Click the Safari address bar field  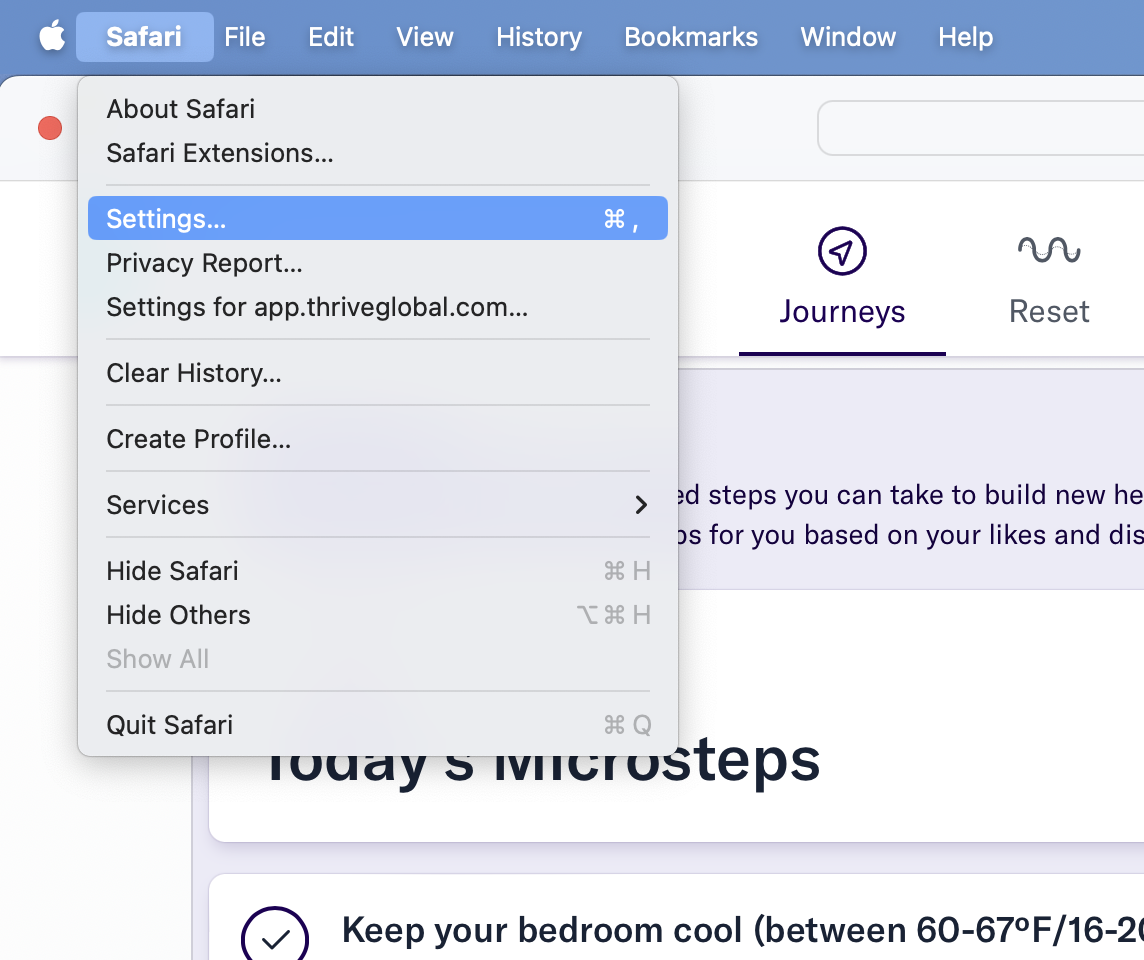click(x=981, y=128)
